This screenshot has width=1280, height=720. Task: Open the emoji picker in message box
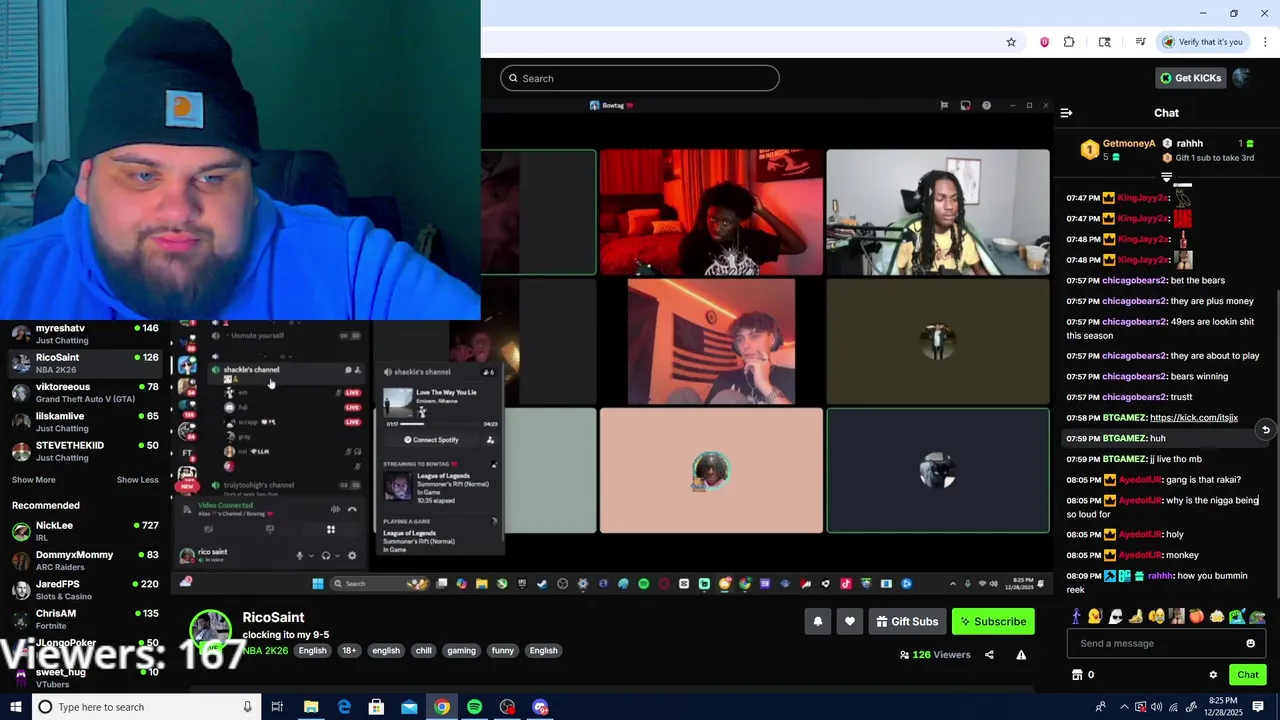point(1250,644)
